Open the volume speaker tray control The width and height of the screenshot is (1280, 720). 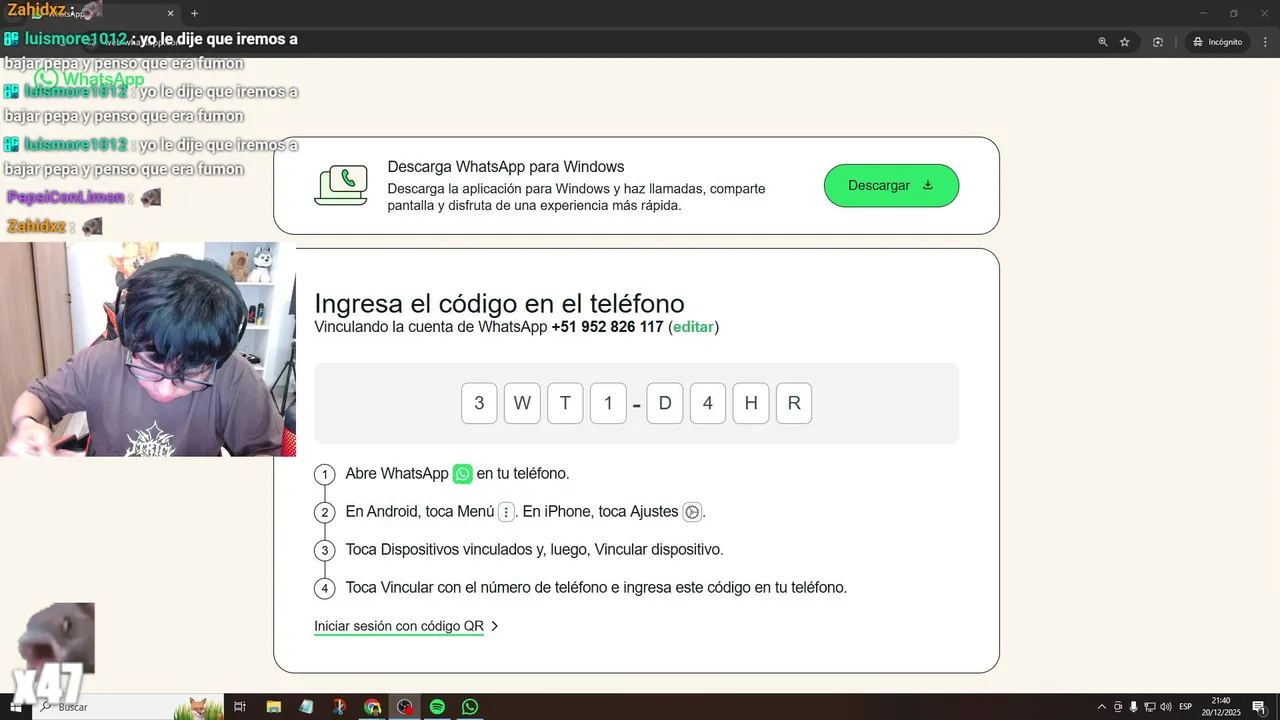point(1165,707)
